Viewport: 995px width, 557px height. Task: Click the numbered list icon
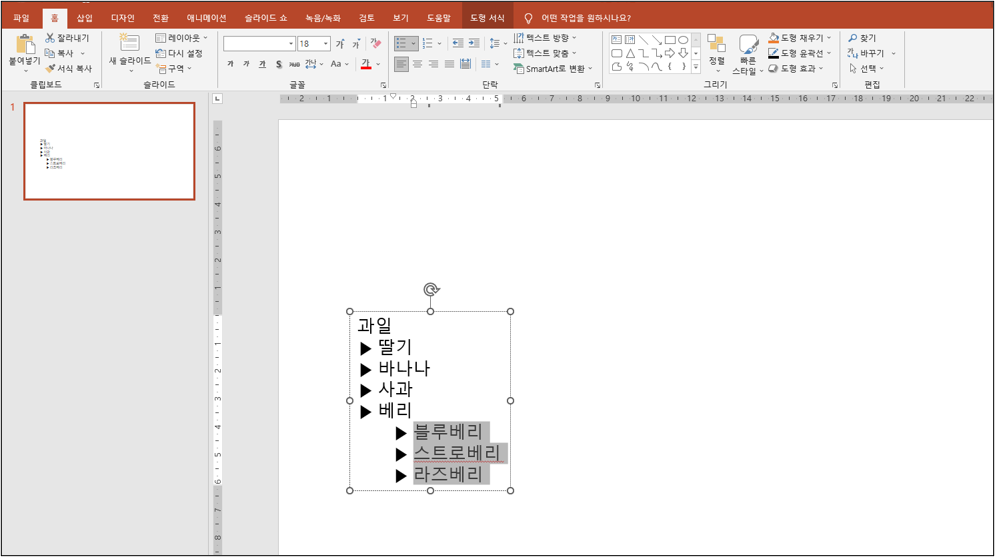pyautogui.click(x=428, y=44)
